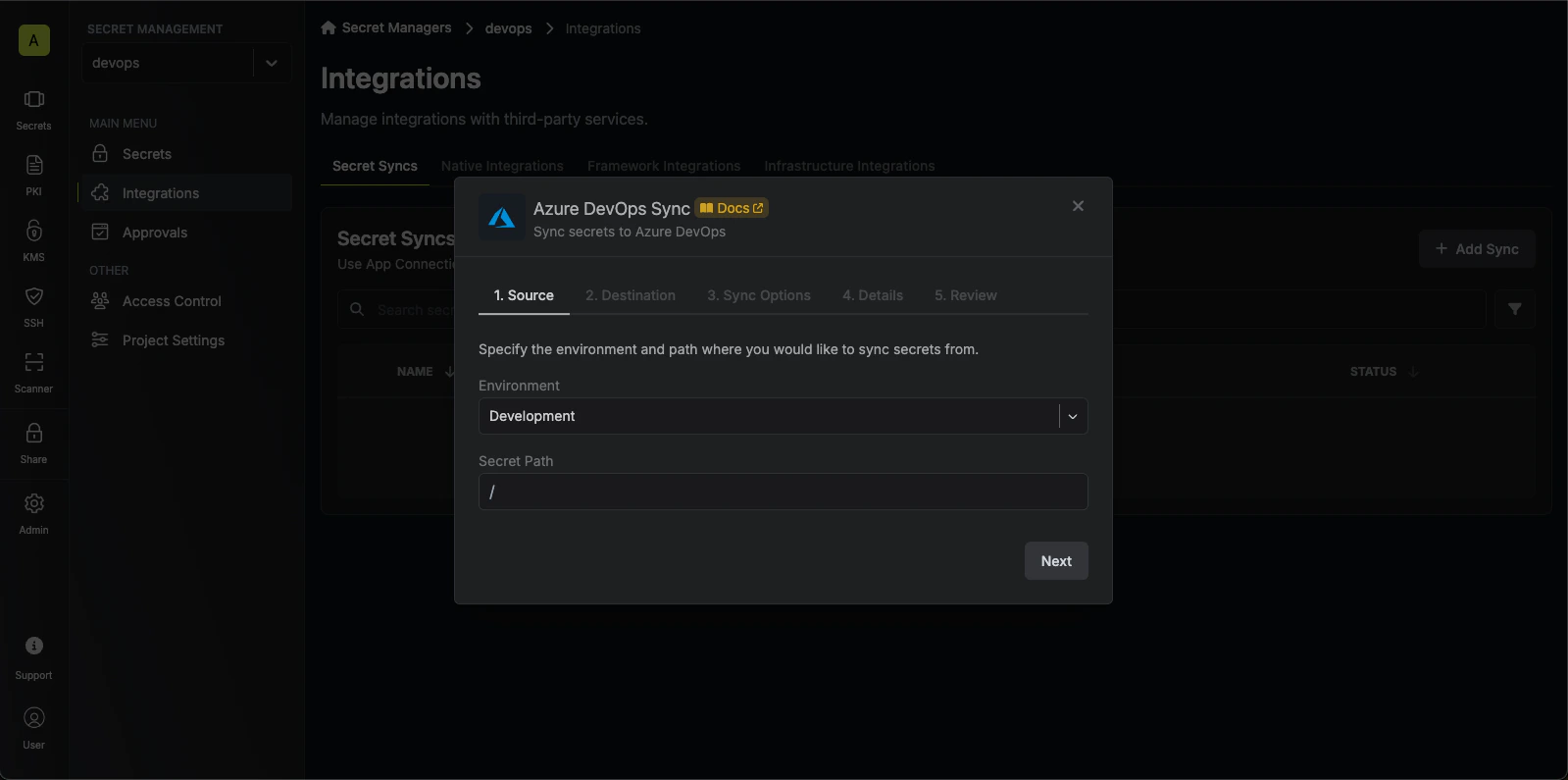Screen dimensions: 1568x780
Task: Focus the Search secret syncs field
Action: tap(912, 309)
